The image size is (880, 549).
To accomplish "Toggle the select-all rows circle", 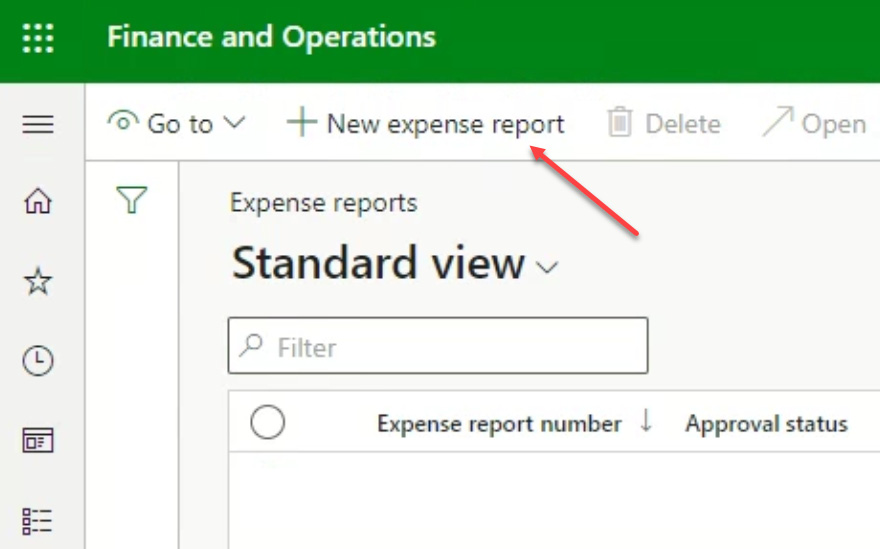I will pyautogui.click(x=268, y=422).
